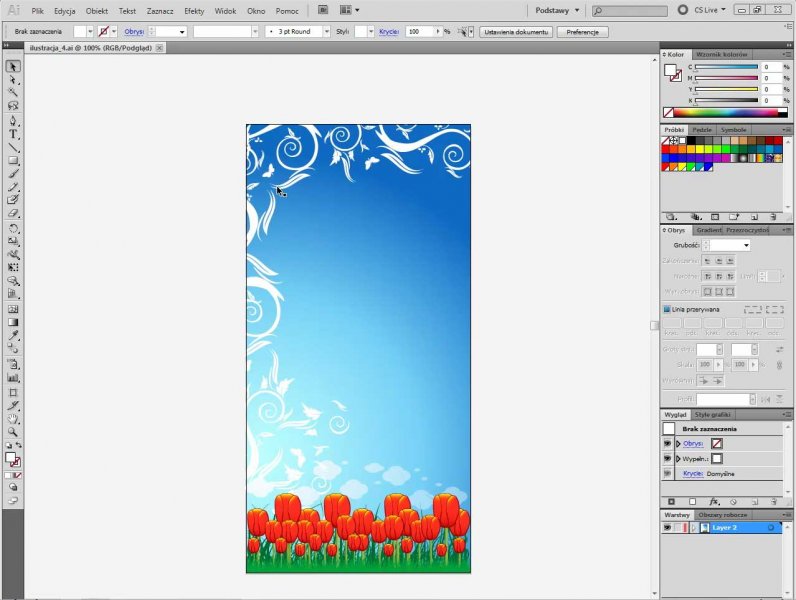
Task: Toggle visibility of Obrys in Wygląd panel
Action: pyautogui.click(x=667, y=443)
